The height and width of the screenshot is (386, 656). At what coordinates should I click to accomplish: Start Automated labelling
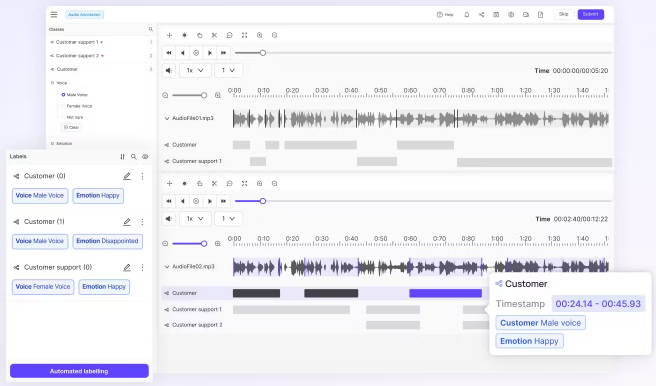(79, 371)
